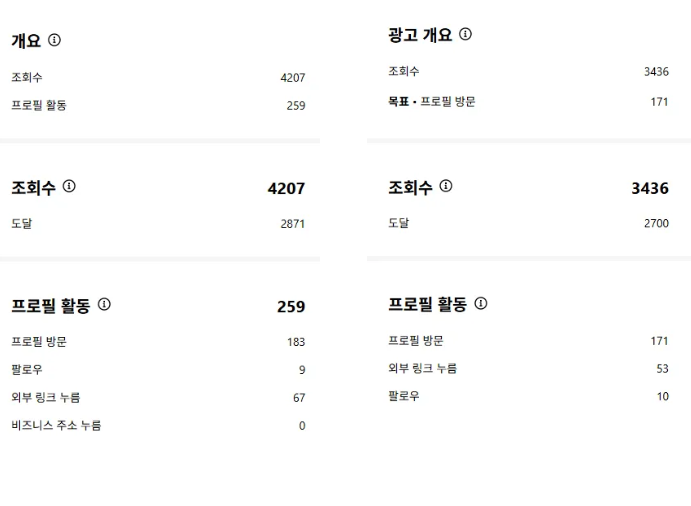Screen dimensions: 691x506
Task: Click the 조회수 row showing 3436 in 광고 개요
Action: pyautogui.click(x=528, y=71)
